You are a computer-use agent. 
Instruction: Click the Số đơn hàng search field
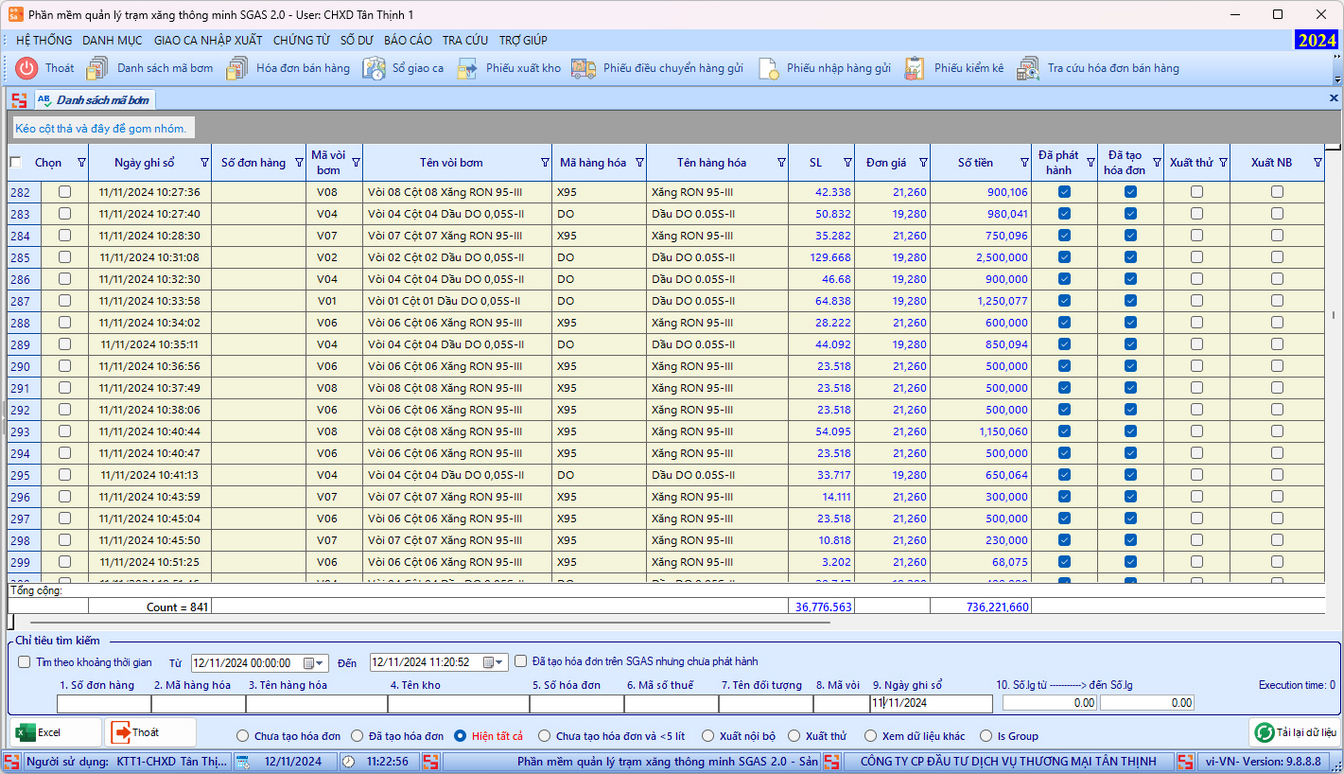[x=103, y=703]
